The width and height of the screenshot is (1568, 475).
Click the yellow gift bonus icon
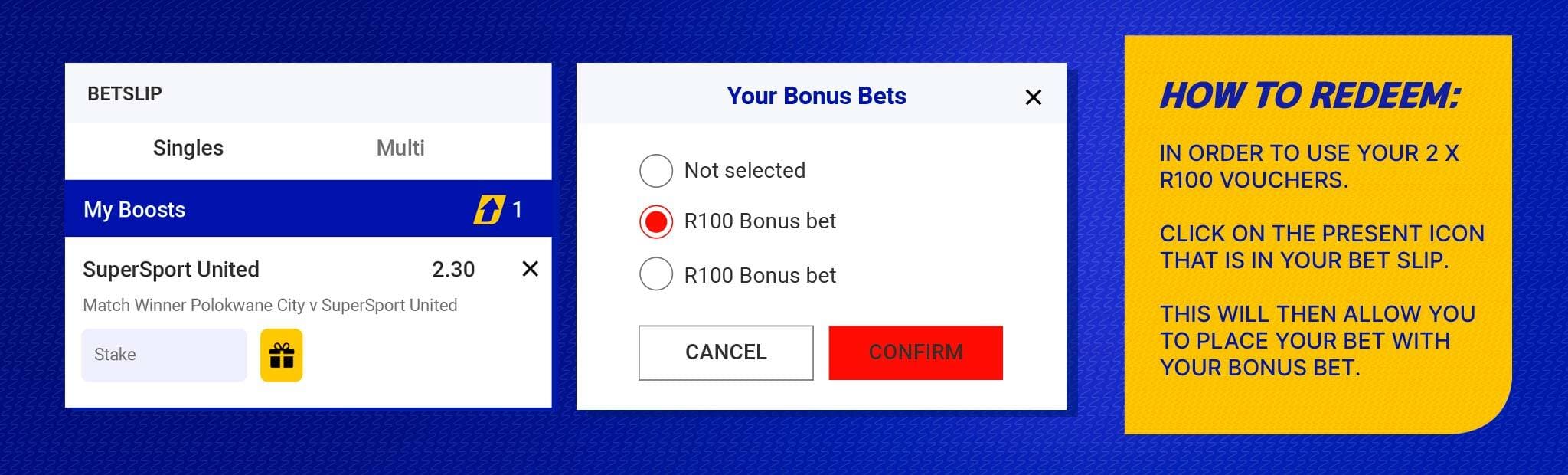pos(281,355)
